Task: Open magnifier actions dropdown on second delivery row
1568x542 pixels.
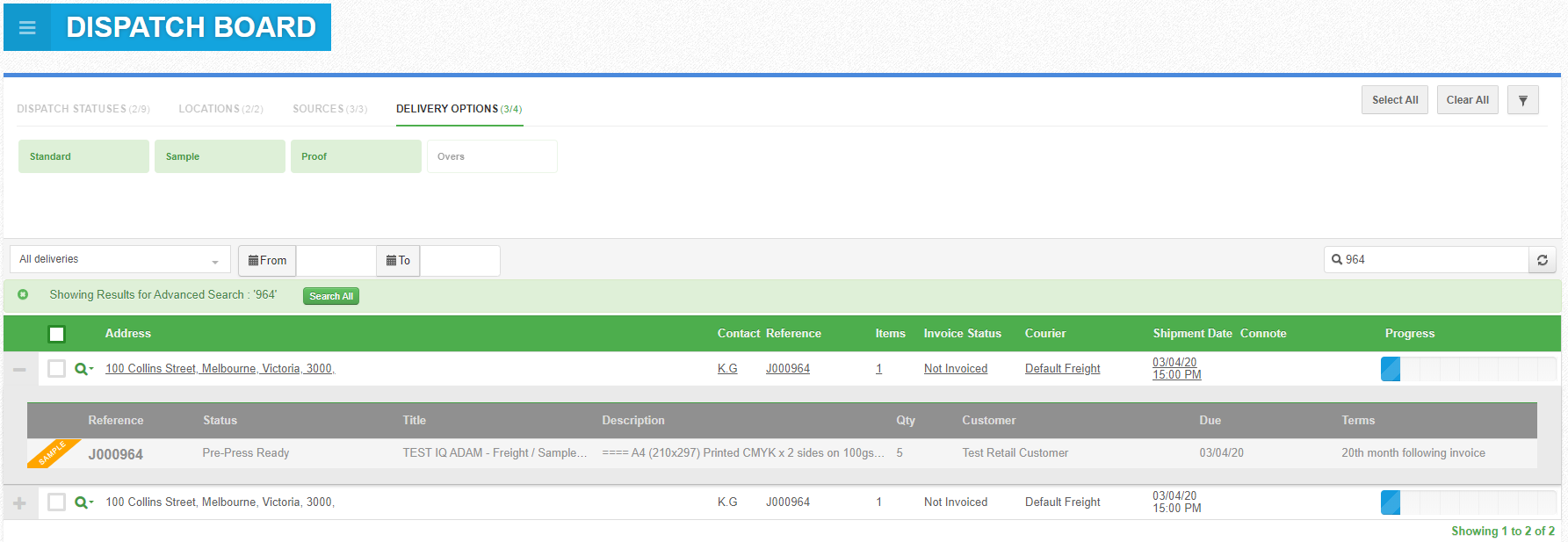Action: (x=83, y=502)
